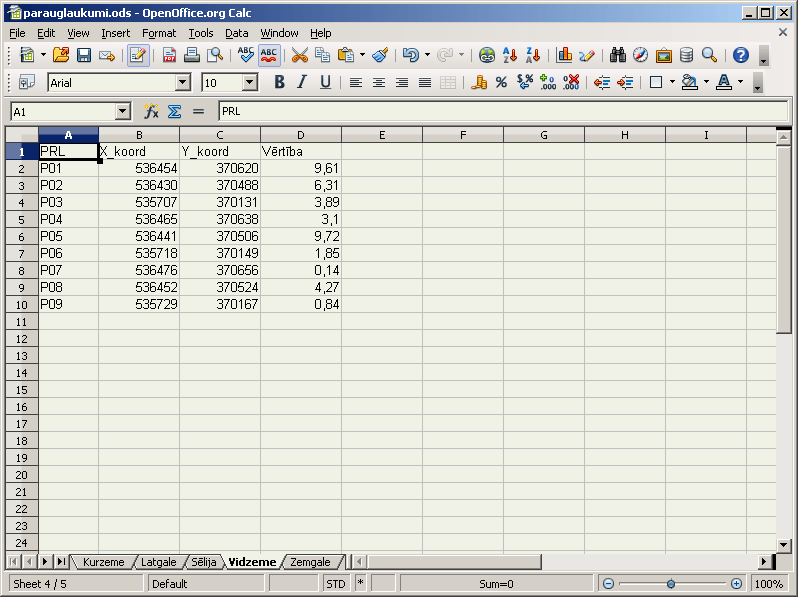Open Styles and Formatting icon

(26, 82)
